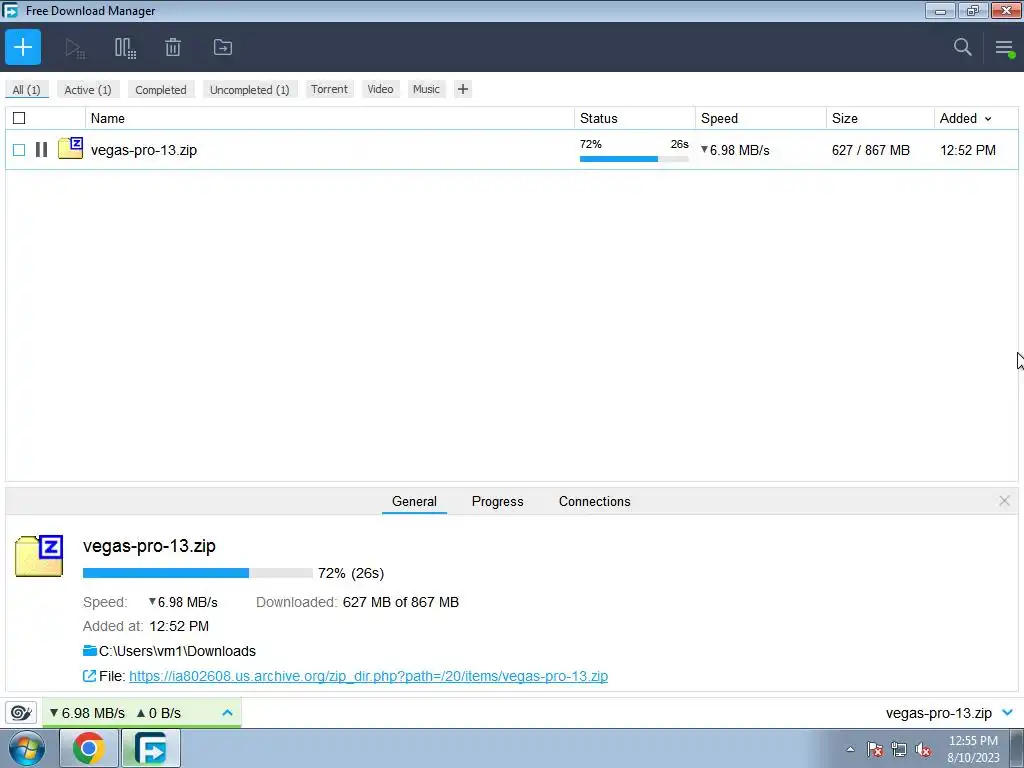Tick the select-all checkbox in the header

coord(19,118)
